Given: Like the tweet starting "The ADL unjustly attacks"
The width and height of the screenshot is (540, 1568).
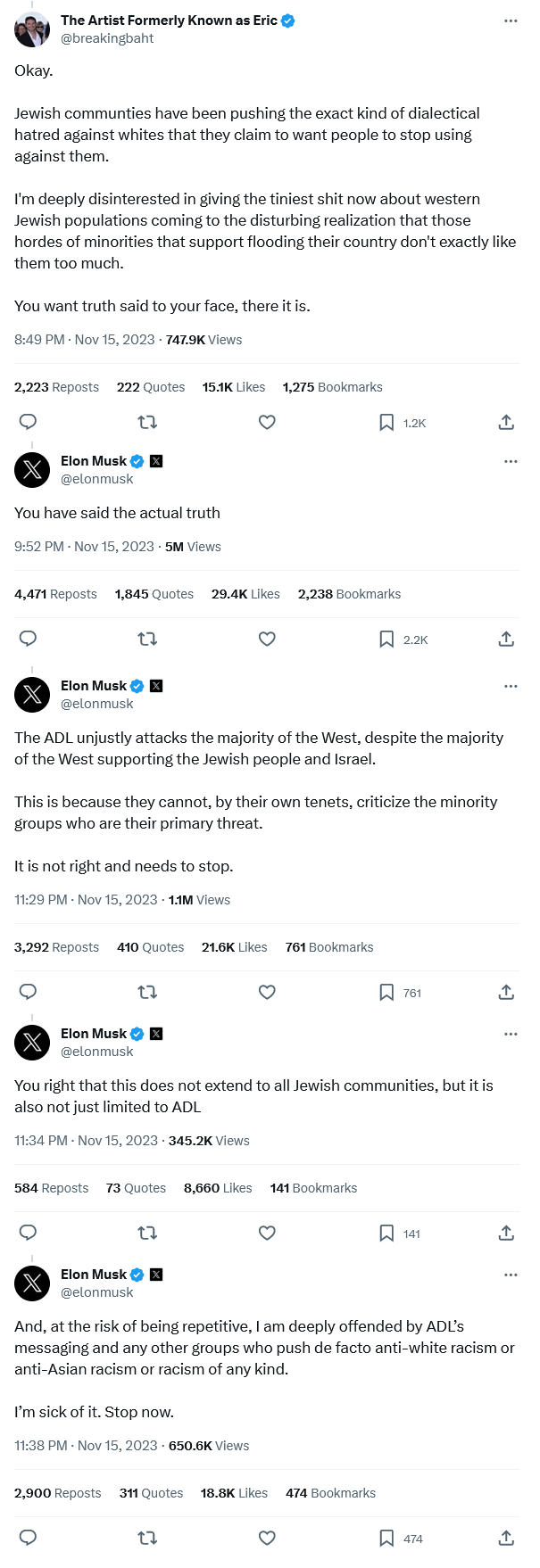Looking at the screenshot, I should pyautogui.click(x=267, y=992).
